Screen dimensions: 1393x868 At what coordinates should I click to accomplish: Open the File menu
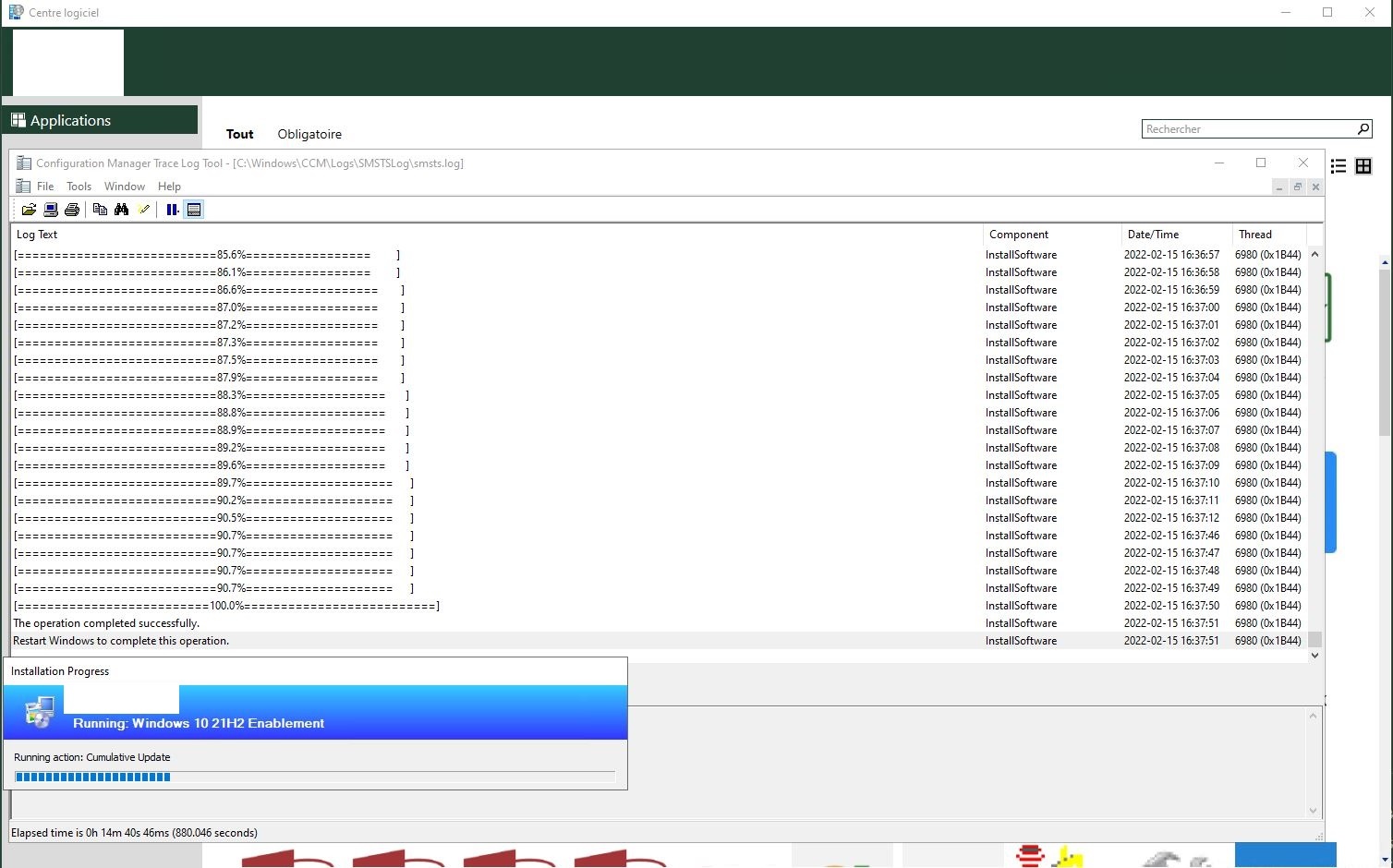coord(45,187)
